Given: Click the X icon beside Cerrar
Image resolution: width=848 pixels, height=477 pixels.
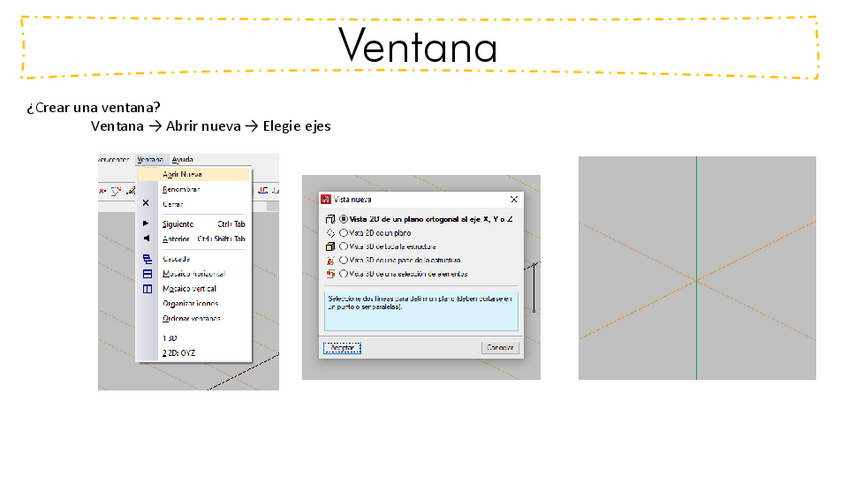Looking at the screenshot, I should tap(145, 203).
